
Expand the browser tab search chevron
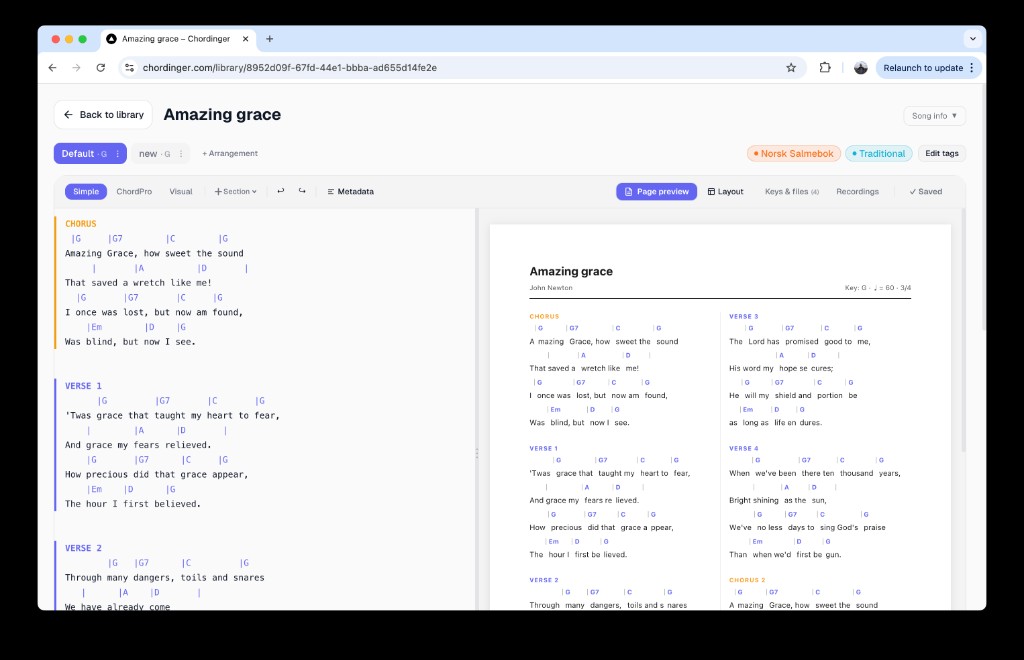pyautogui.click(x=971, y=39)
